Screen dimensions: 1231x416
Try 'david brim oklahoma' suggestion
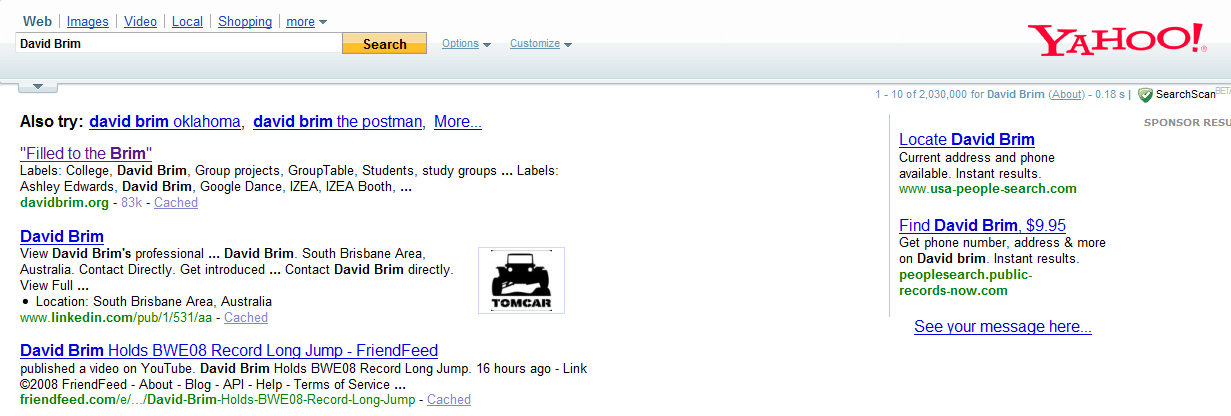click(x=165, y=122)
